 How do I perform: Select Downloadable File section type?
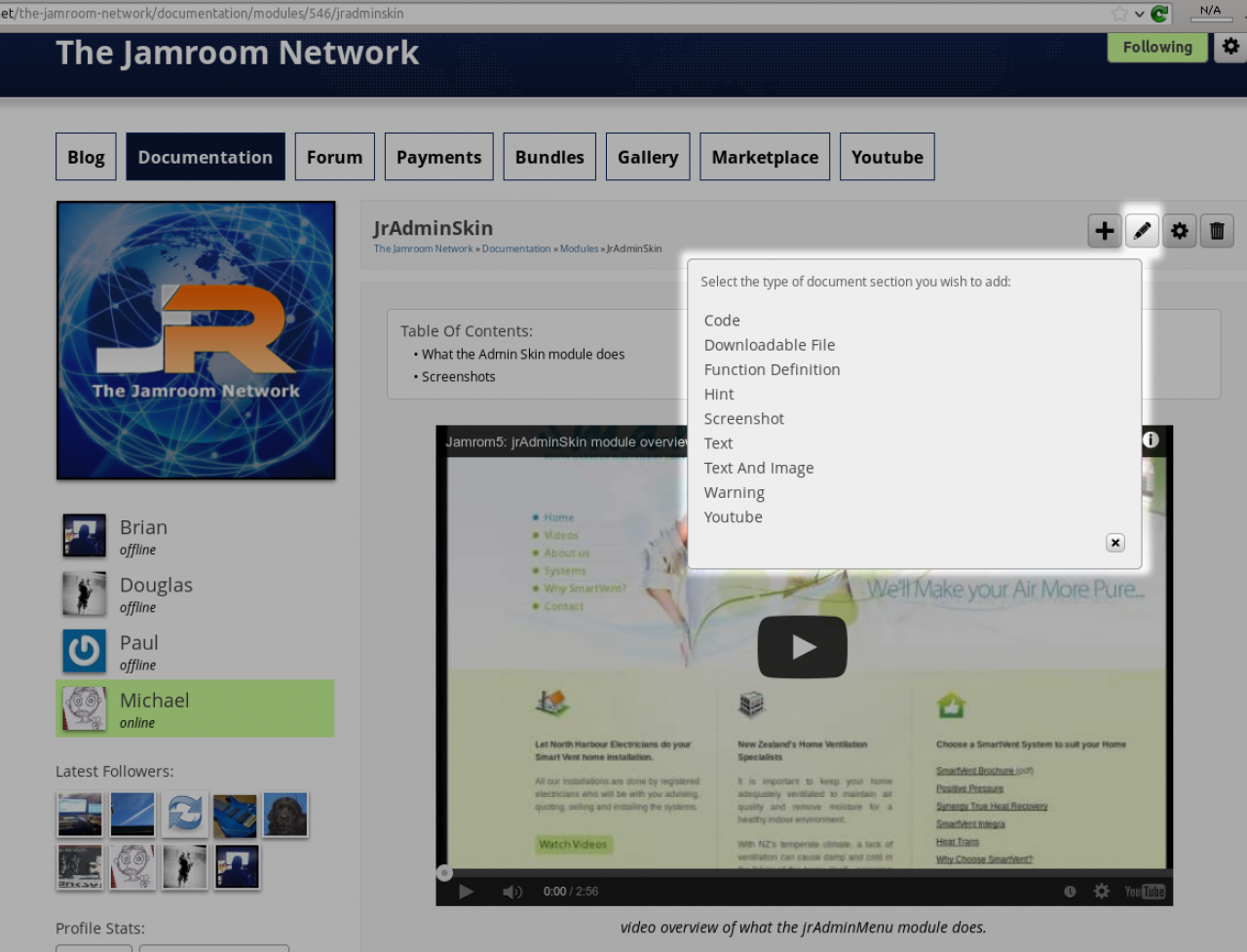click(x=770, y=345)
